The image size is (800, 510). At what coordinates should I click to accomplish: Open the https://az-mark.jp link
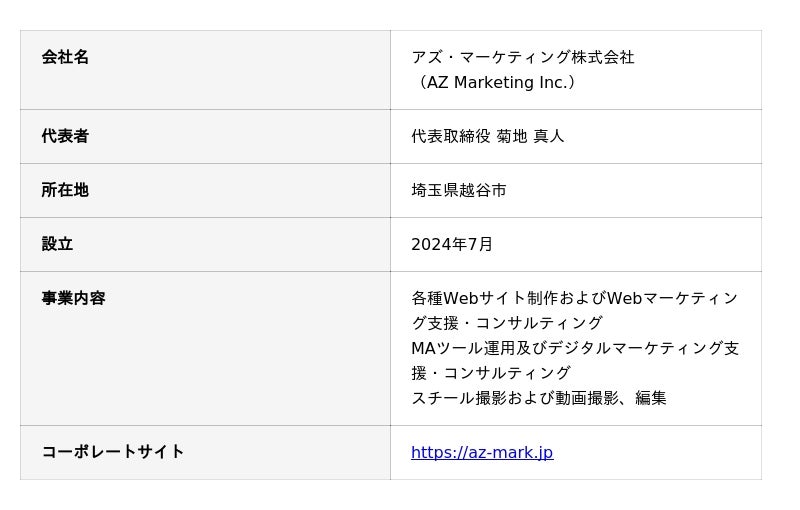pos(482,452)
